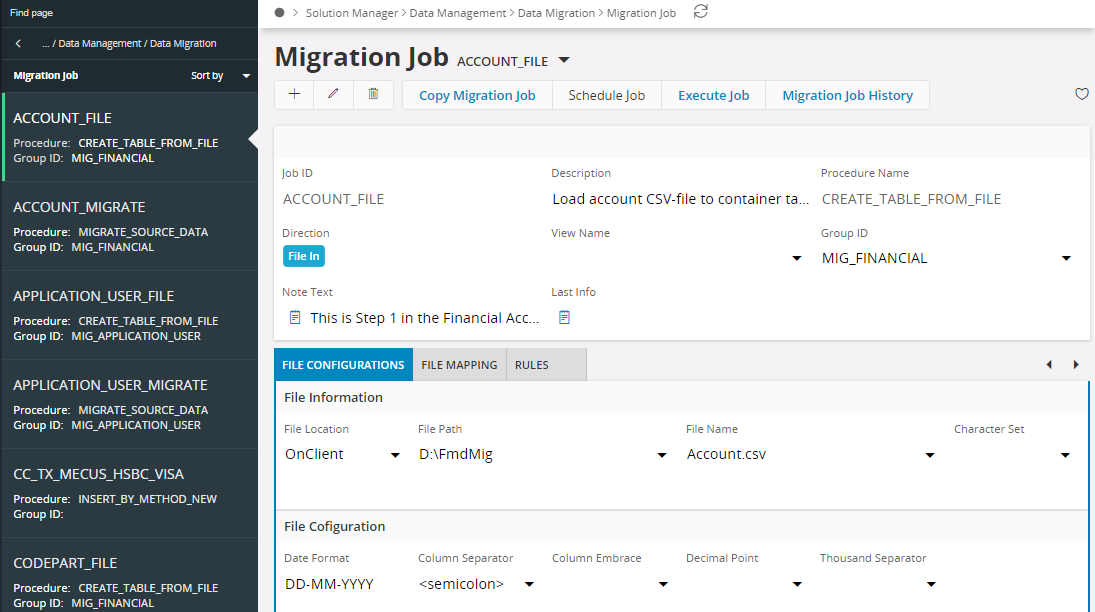Open the Column Separator dropdown
The image size is (1095, 612).
click(x=529, y=584)
